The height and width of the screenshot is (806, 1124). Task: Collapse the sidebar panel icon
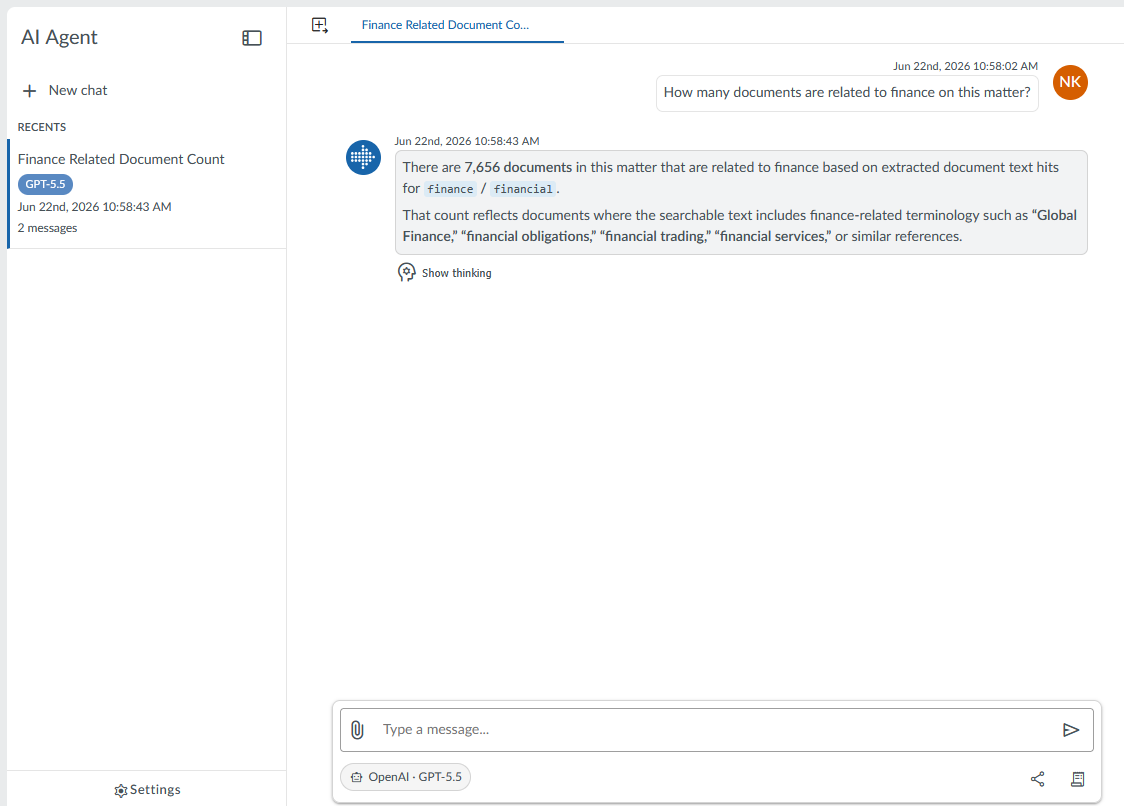click(x=252, y=38)
